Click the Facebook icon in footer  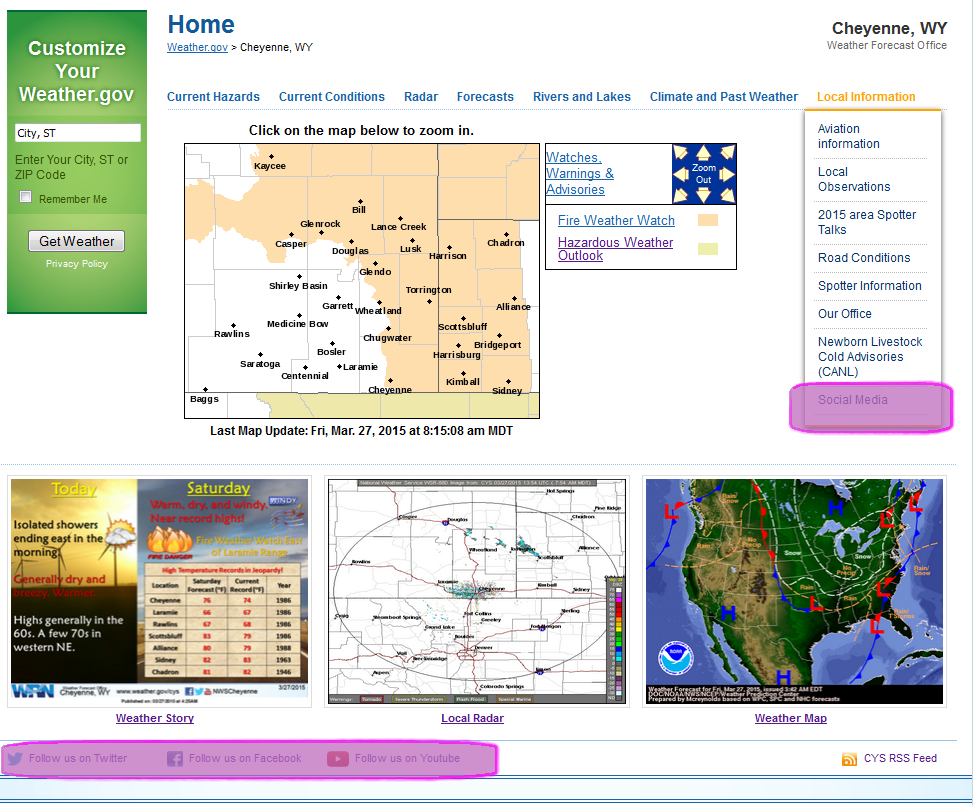pyautogui.click(x=174, y=758)
